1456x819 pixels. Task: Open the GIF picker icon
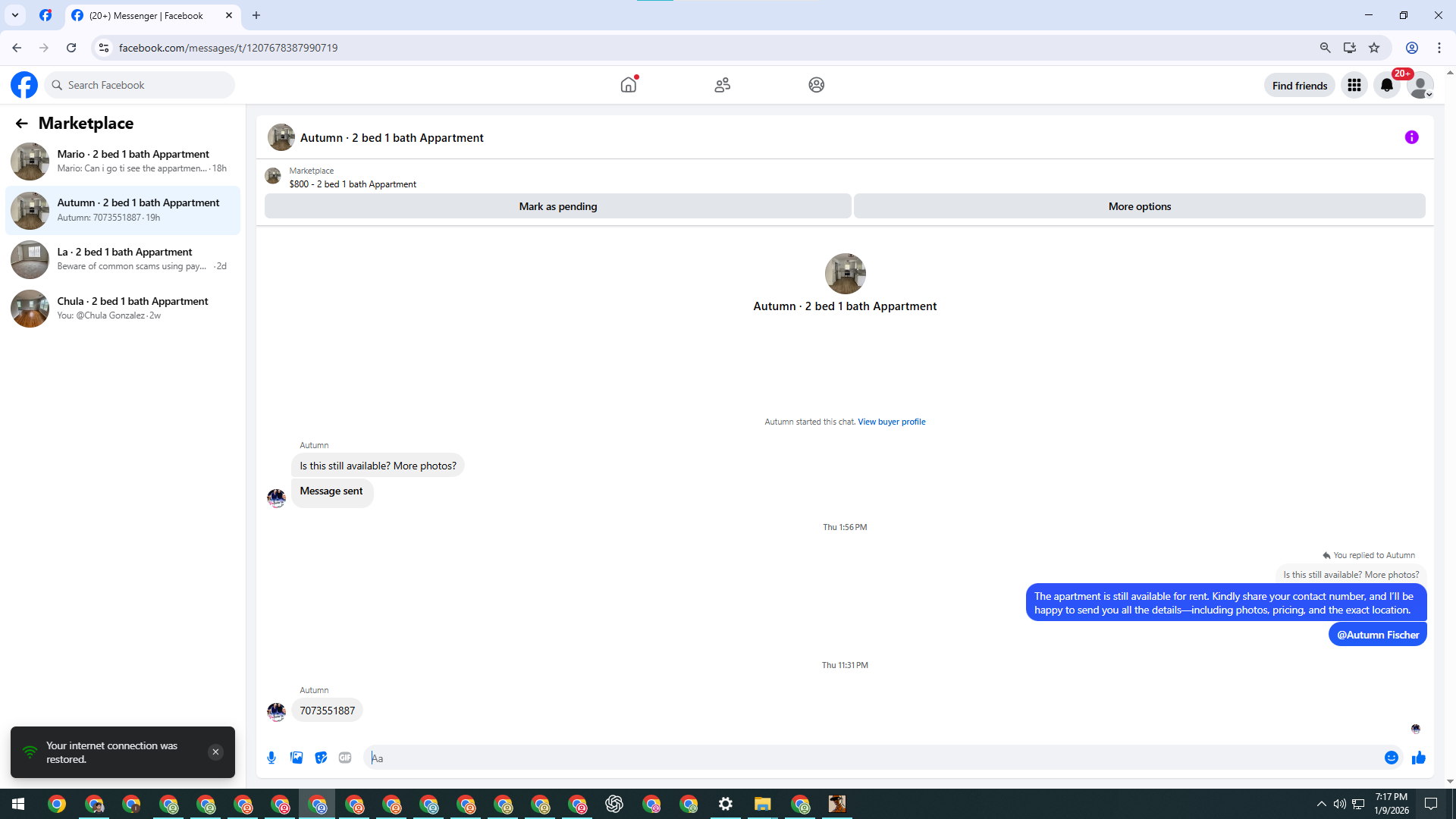[345, 758]
